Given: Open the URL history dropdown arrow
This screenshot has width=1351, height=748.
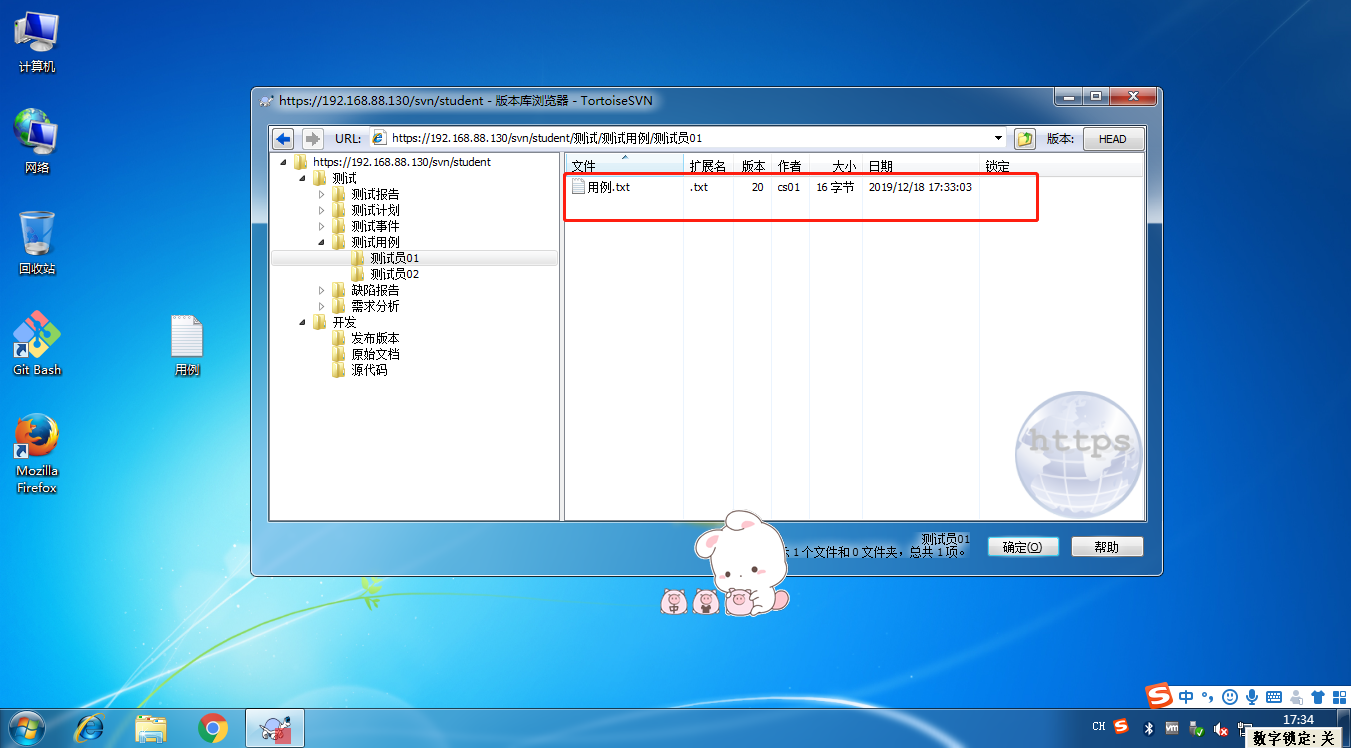Looking at the screenshot, I should click(x=999, y=139).
